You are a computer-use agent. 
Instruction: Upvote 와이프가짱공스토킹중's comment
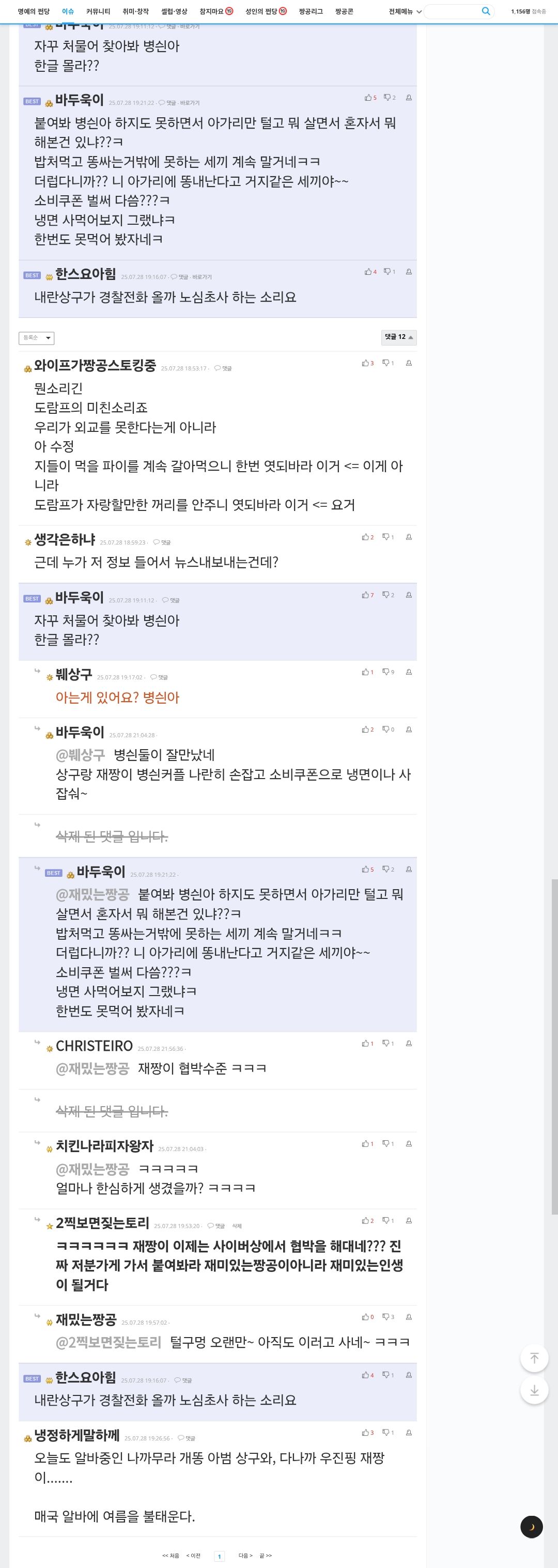tap(367, 363)
